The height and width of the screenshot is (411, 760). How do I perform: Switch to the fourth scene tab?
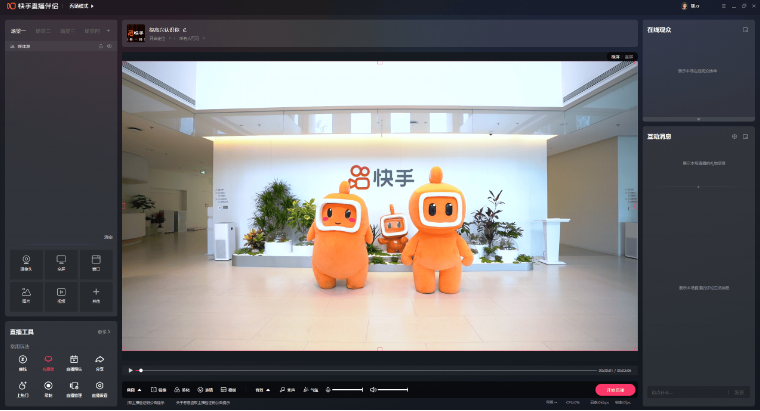92,31
